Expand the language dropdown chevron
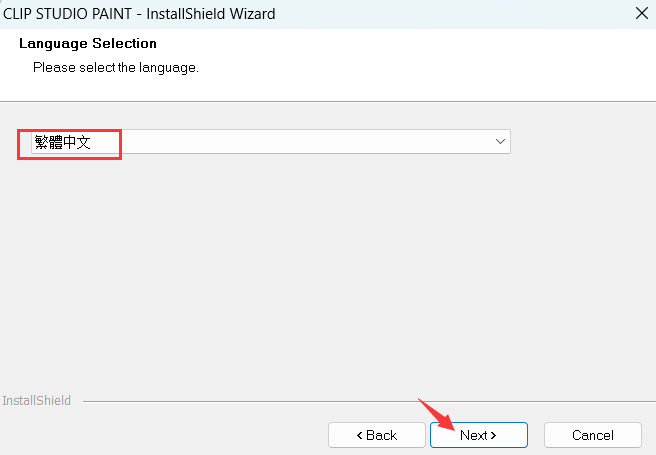 pos(500,142)
